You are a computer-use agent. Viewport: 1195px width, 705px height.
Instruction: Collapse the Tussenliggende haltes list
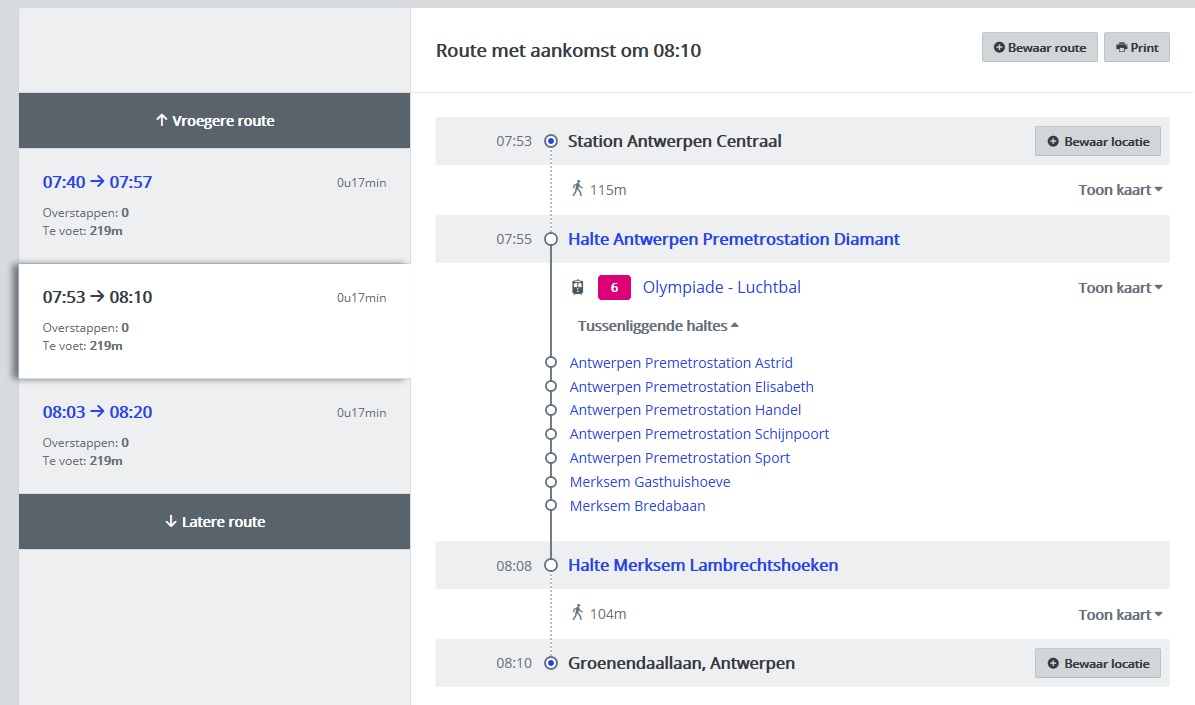(658, 326)
